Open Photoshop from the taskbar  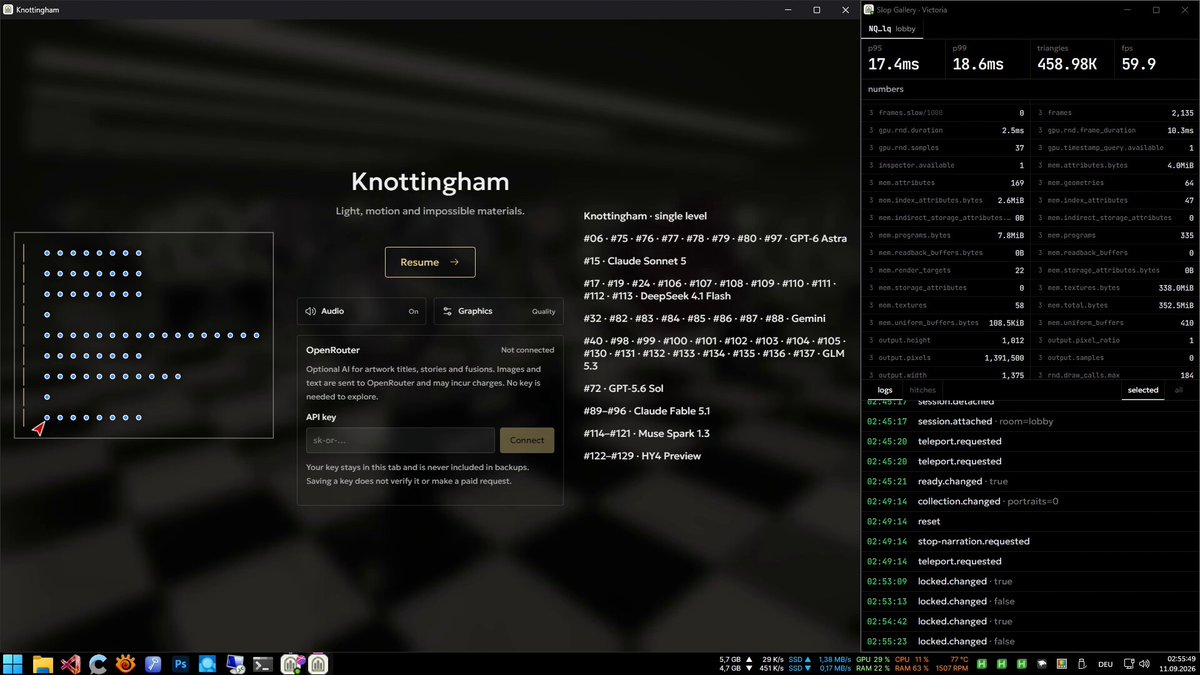click(x=181, y=663)
